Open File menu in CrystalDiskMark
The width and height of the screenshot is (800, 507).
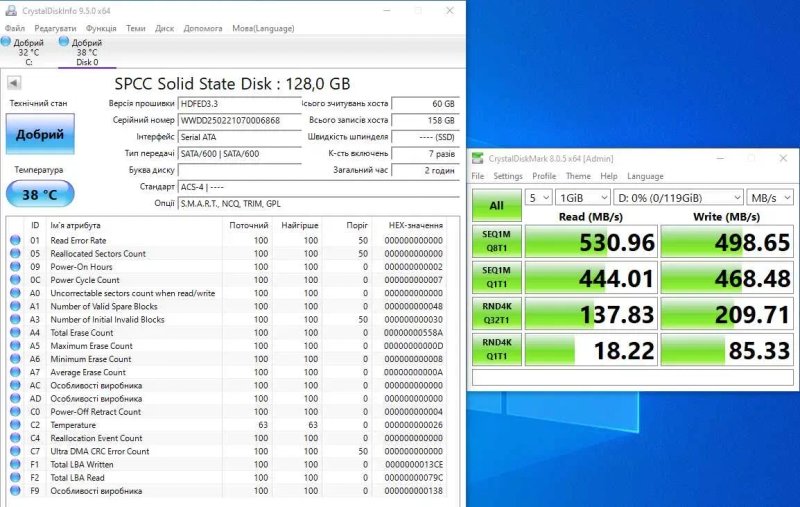point(478,176)
